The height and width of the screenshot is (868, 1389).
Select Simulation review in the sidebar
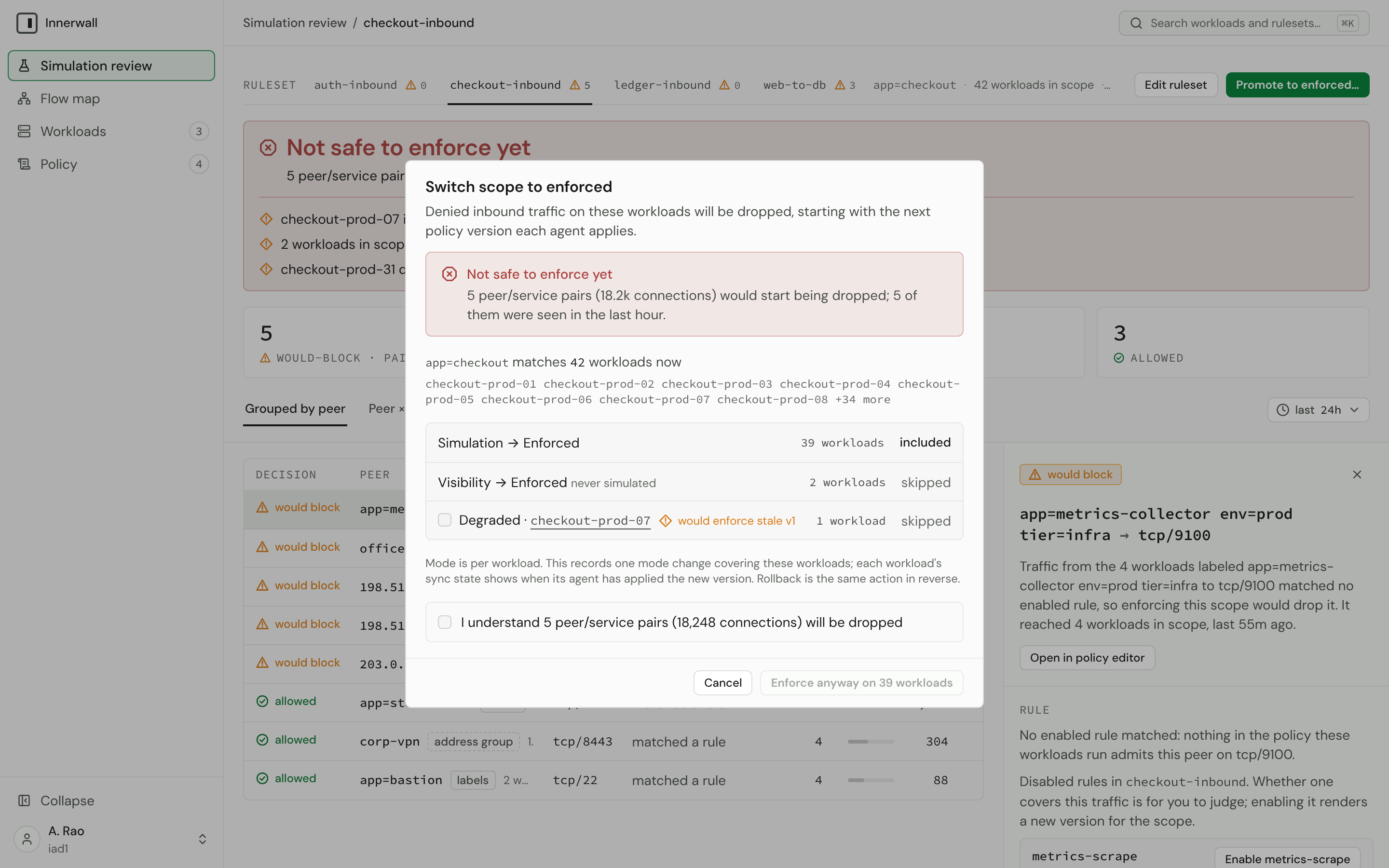coord(111,66)
